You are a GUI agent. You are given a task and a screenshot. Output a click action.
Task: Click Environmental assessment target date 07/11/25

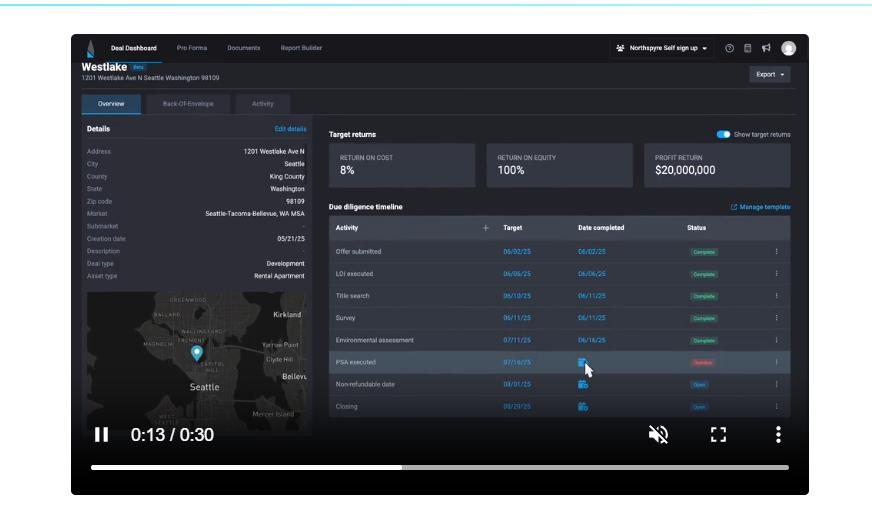tap(517, 340)
